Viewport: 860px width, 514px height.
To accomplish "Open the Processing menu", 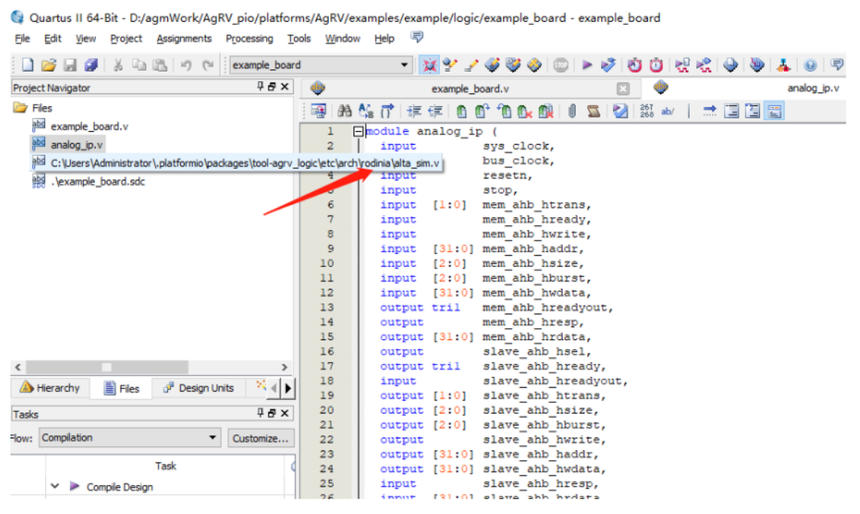I will [249, 38].
